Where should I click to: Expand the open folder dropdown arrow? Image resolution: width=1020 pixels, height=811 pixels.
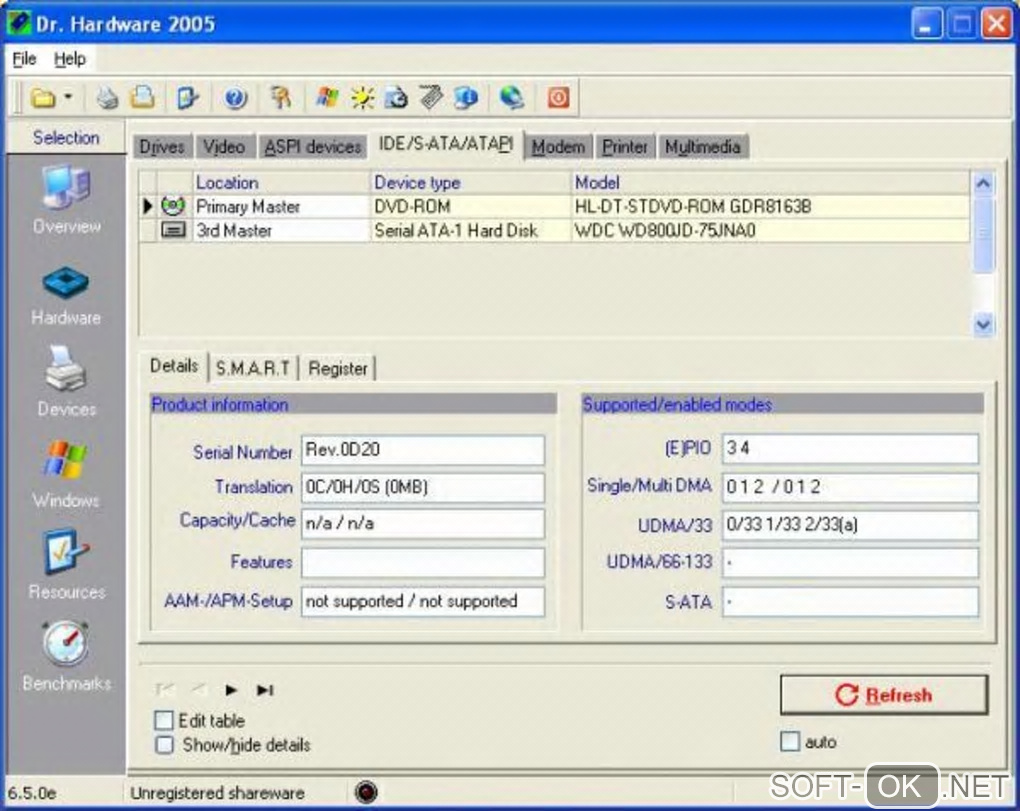[68, 98]
